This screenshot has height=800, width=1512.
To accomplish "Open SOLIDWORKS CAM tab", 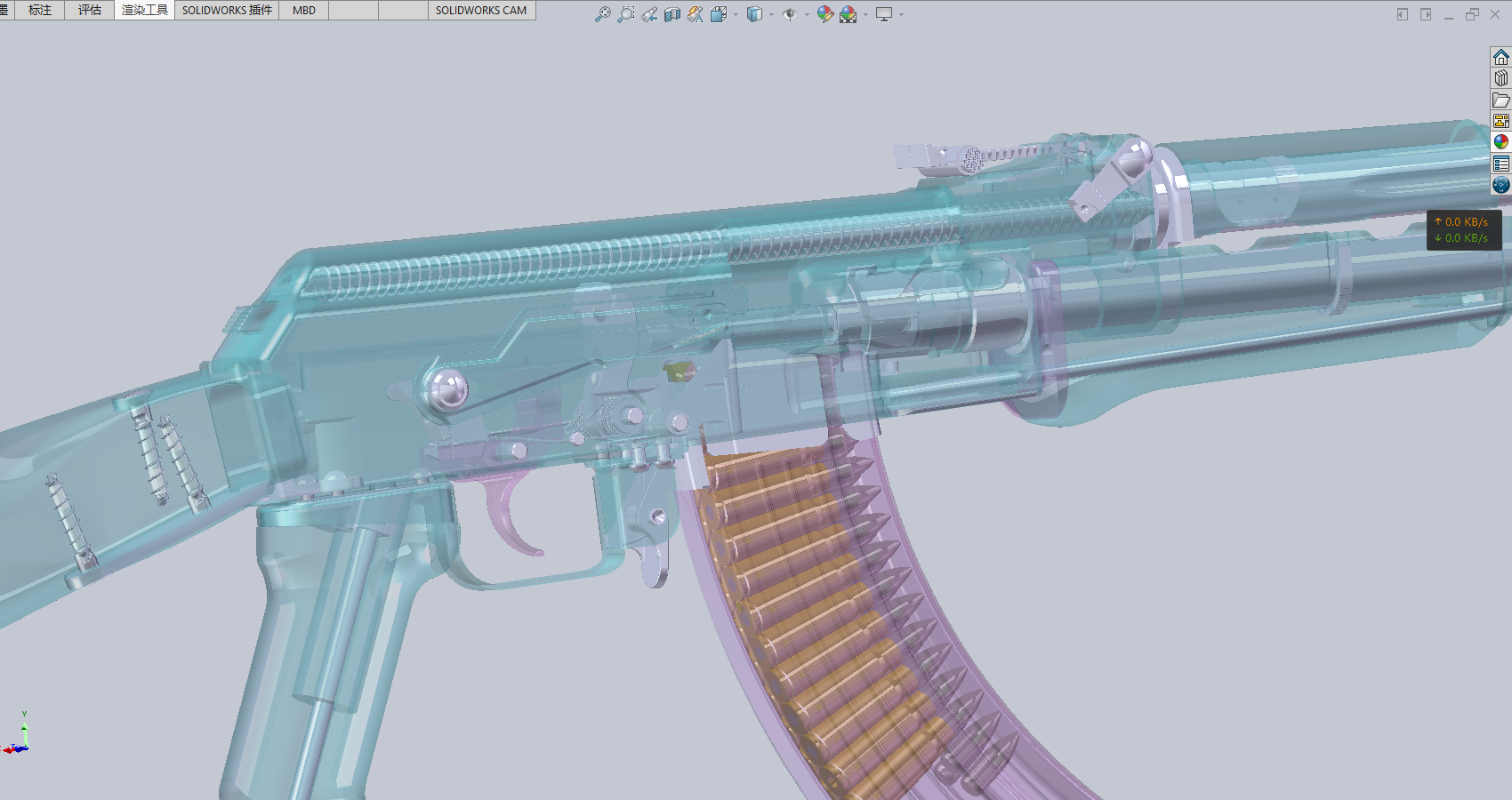I will 481,10.
